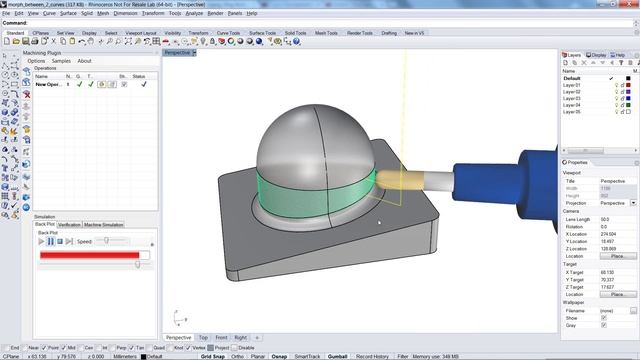Open the Display panel tab
Viewport: 640px width, 360px height.
[596, 55]
